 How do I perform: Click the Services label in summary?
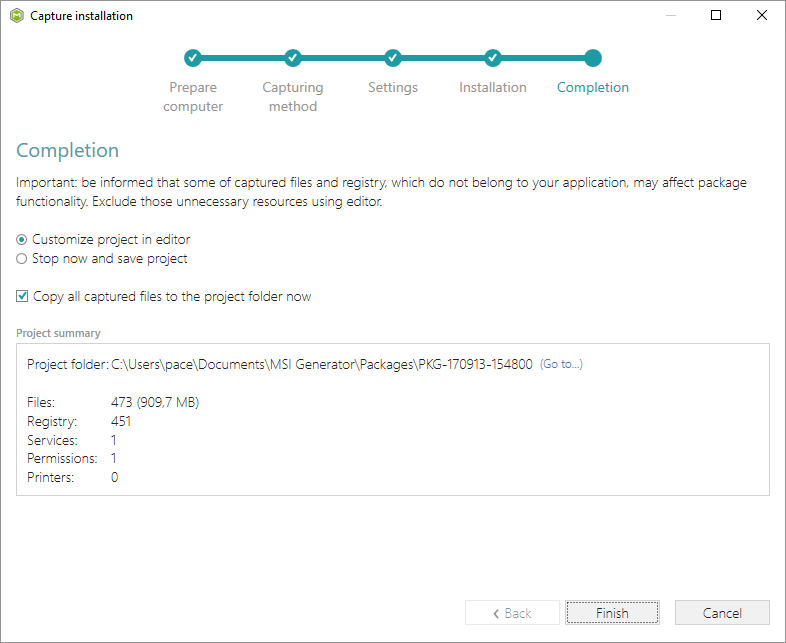click(52, 440)
